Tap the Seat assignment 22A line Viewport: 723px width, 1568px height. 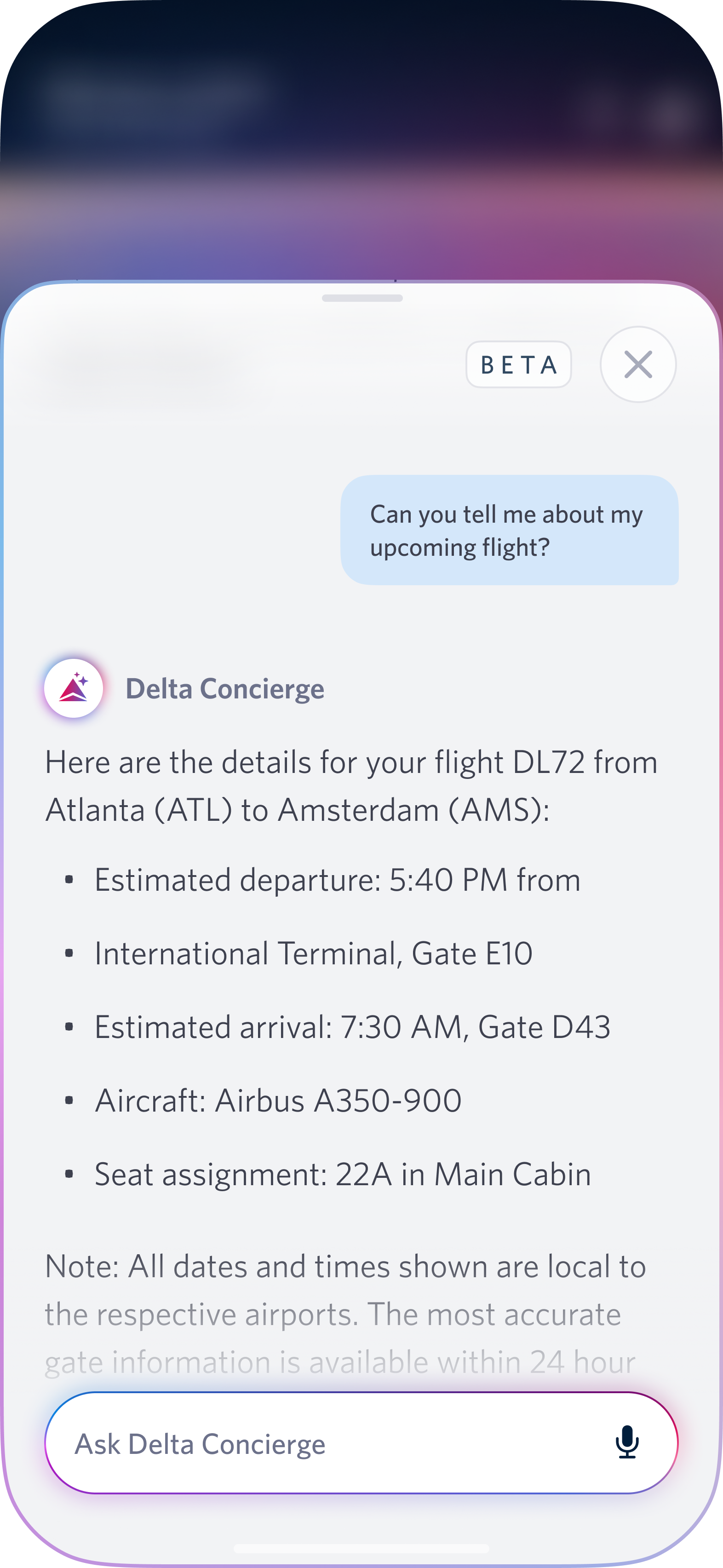point(343,1175)
